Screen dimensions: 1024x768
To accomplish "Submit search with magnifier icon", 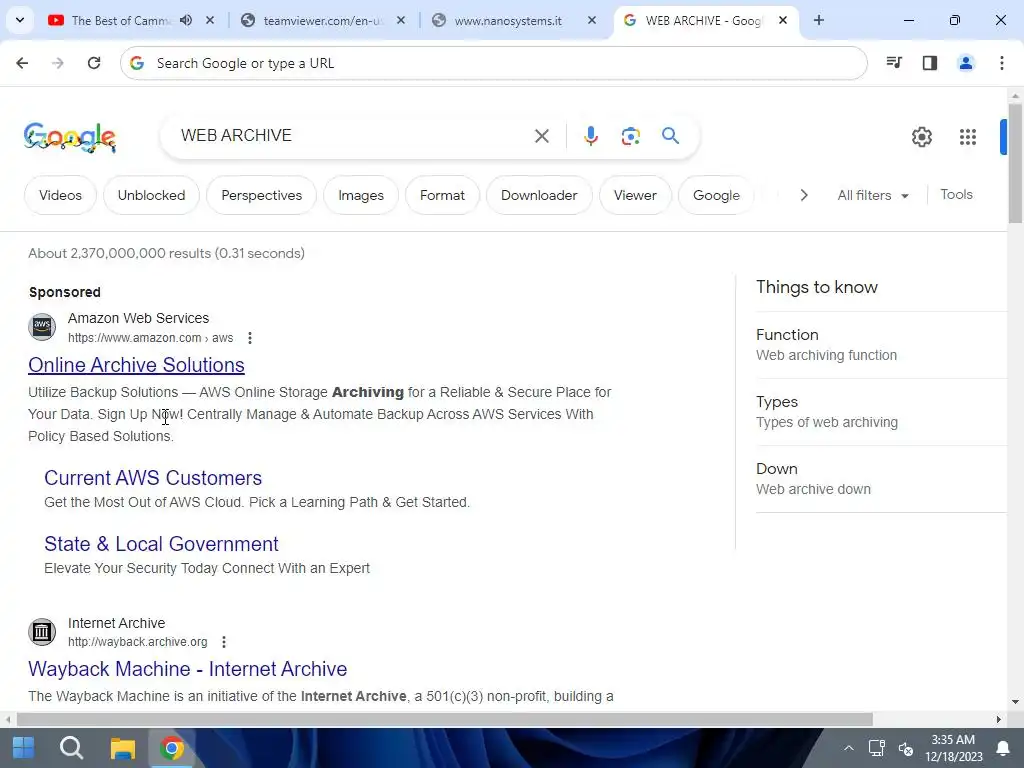I will click(671, 136).
